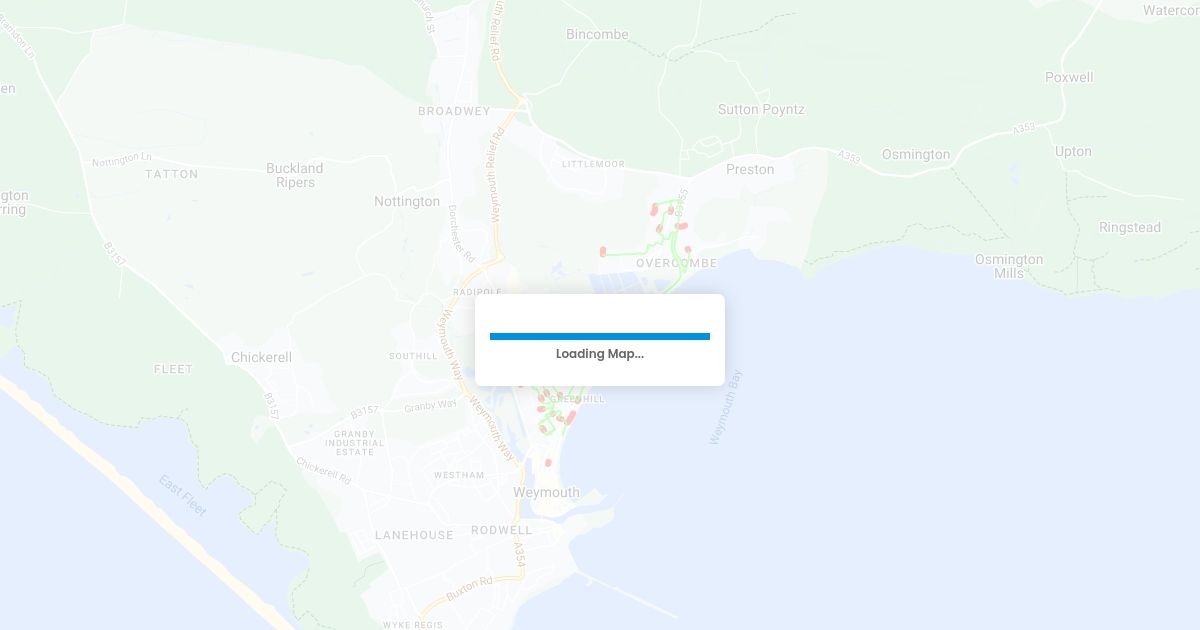Click the "Loading Map..." message text

click(x=600, y=354)
